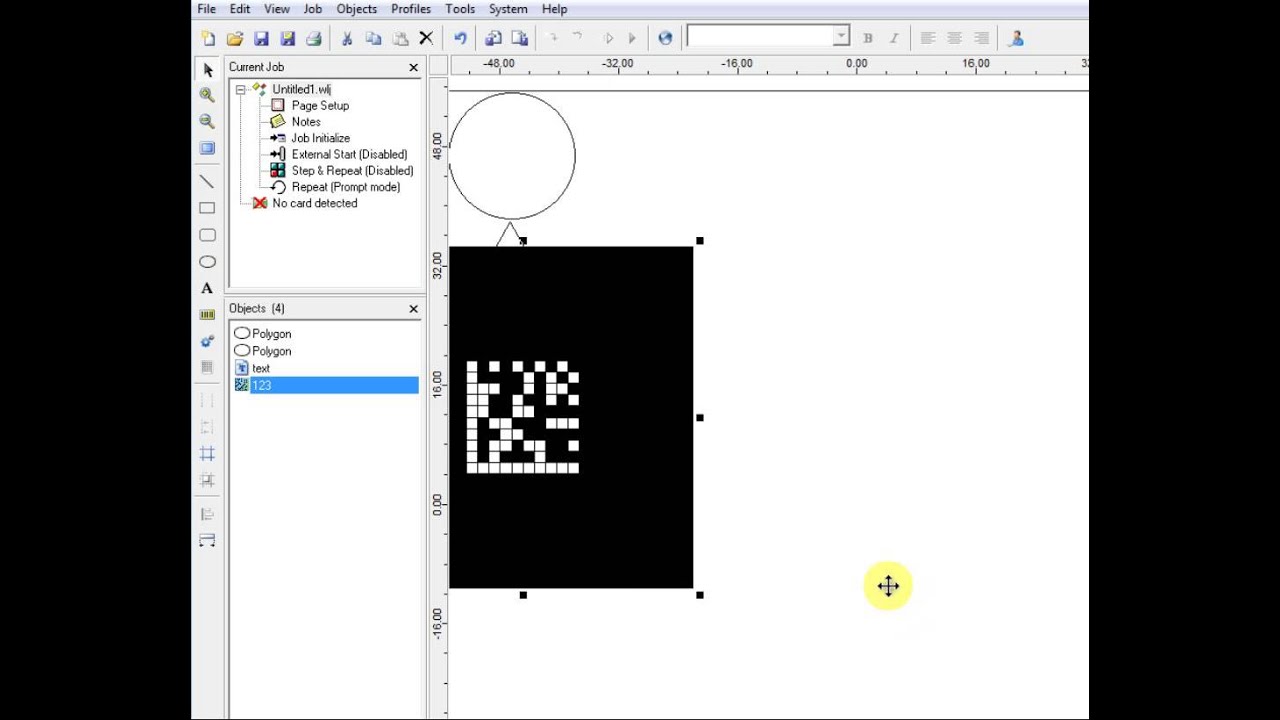Create a new job file

(208, 38)
